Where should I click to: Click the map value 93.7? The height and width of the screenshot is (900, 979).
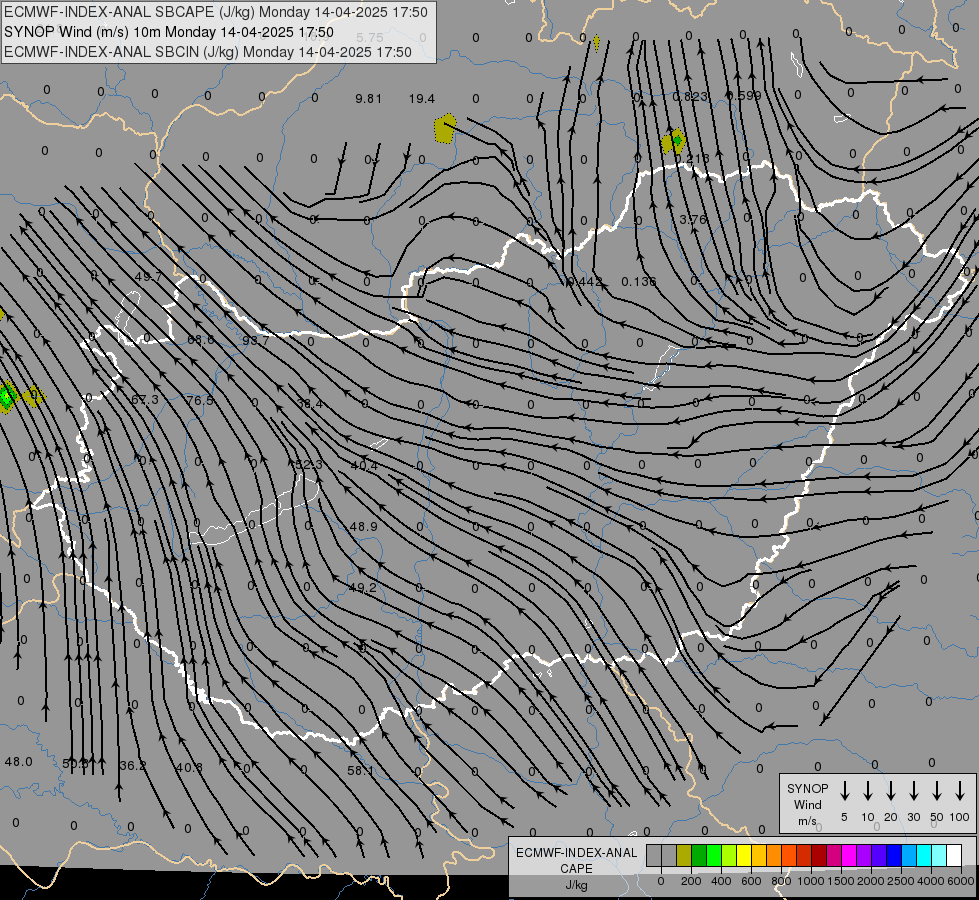click(256, 340)
